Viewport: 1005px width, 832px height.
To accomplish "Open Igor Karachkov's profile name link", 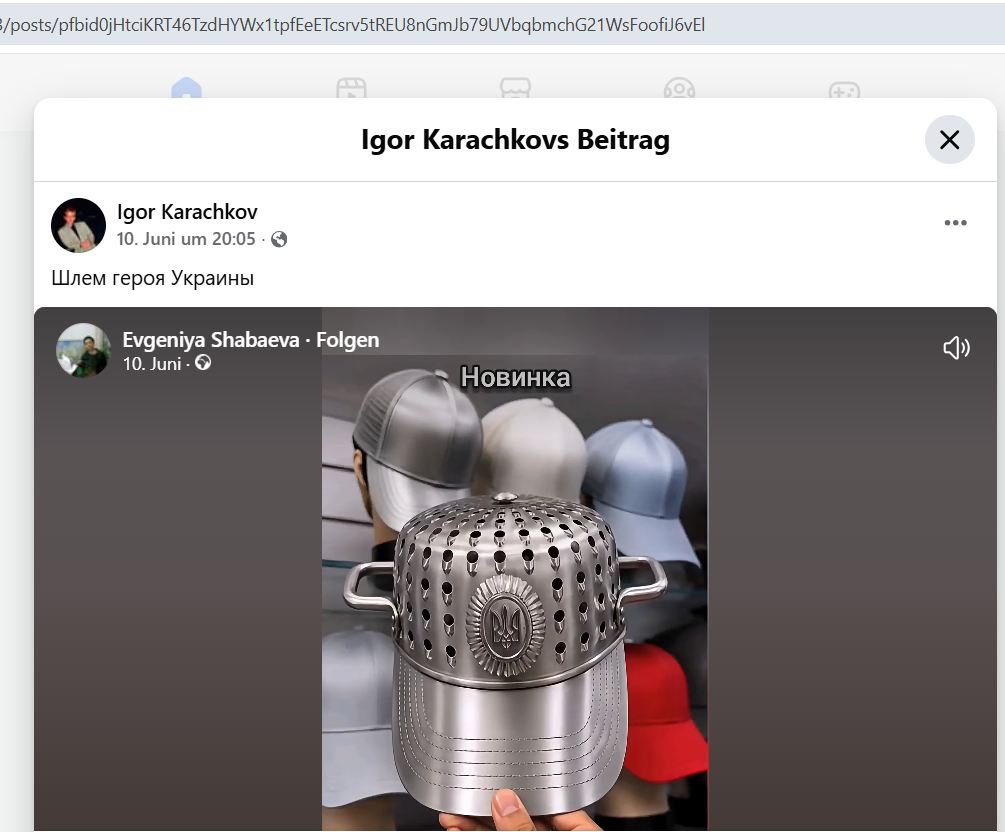I will coord(187,212).
